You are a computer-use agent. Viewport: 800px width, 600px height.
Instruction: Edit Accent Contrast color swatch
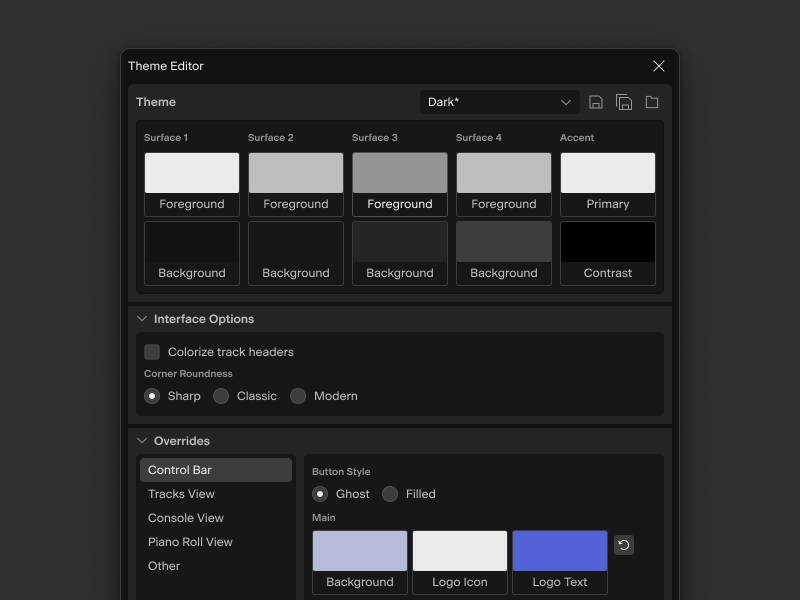point(608,253)
